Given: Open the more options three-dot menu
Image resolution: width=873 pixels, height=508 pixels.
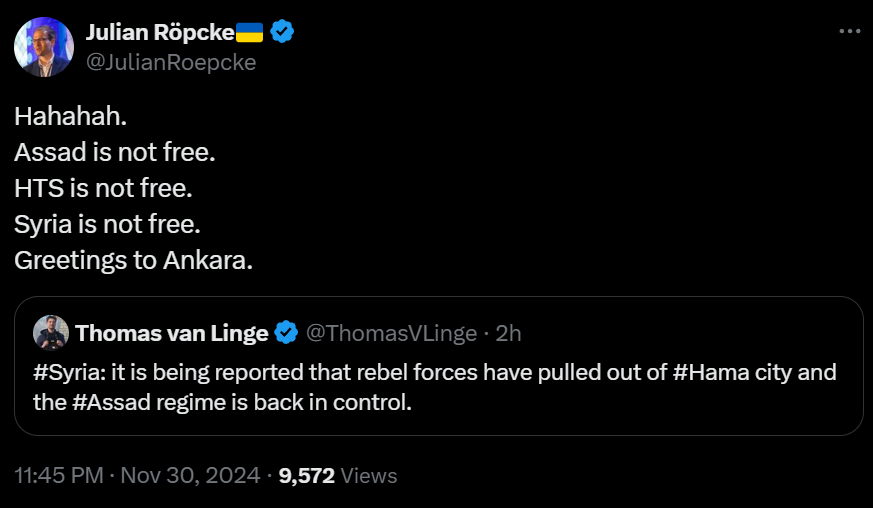Looking at the screenshot, I should (849, 31).
